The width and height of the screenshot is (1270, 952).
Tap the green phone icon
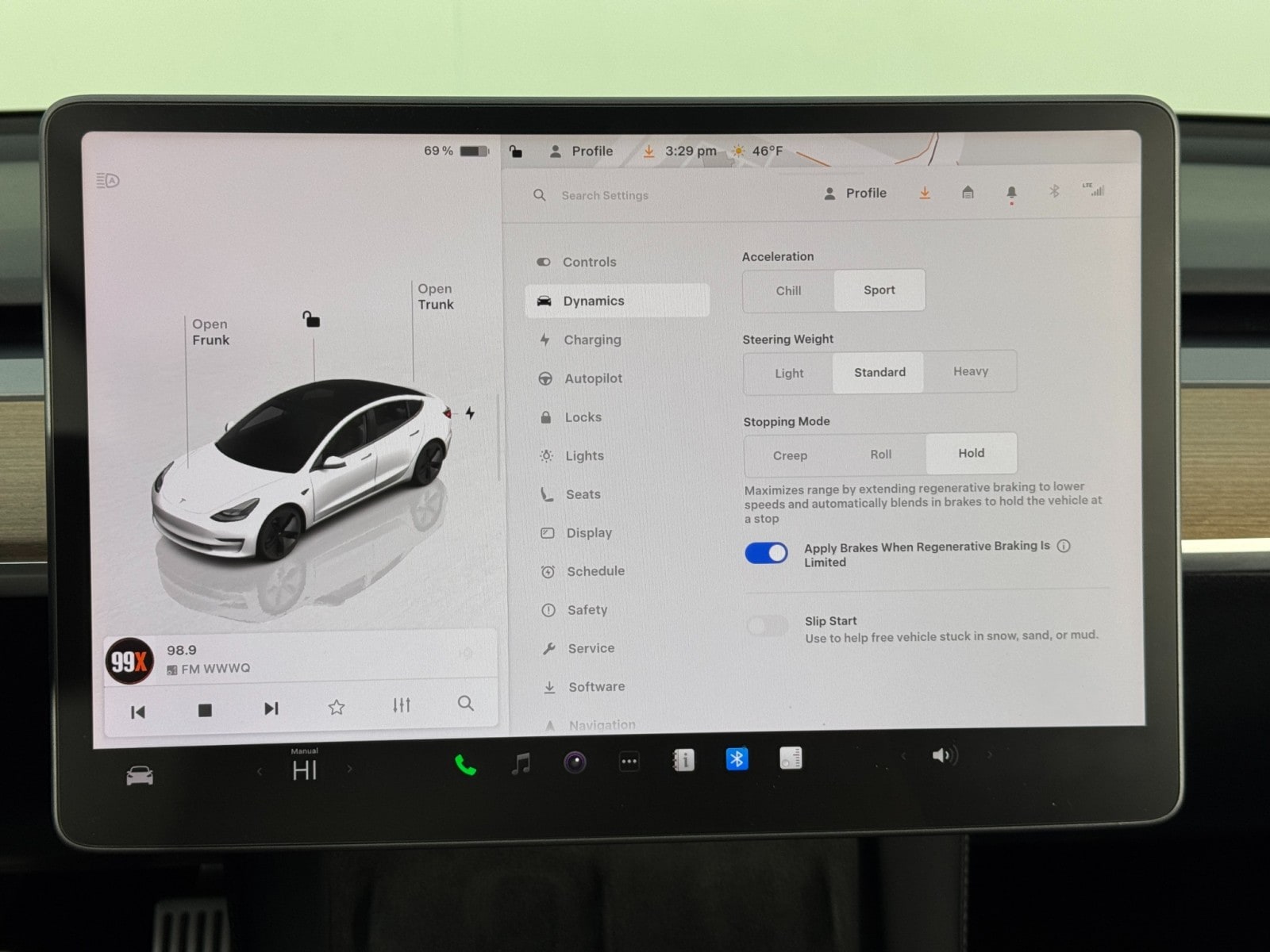(x=465, y=765)
